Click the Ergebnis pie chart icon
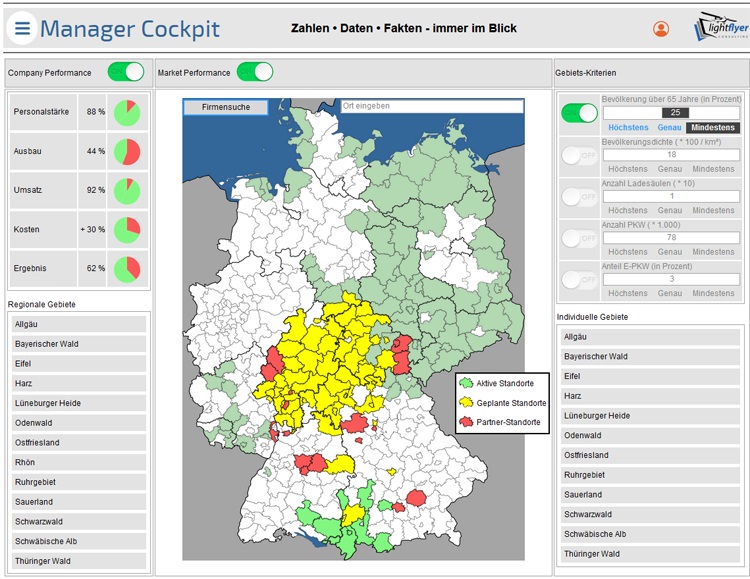The image size is (750, 579). click(127, 269)
